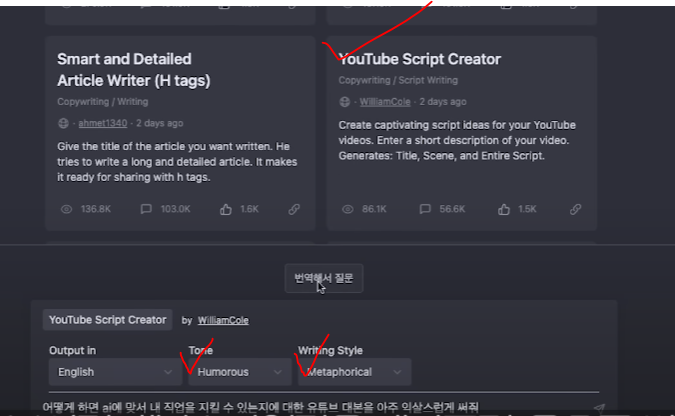Open the Output in English dropdown
This screenshot has width=675, height=416.
point(115,372)
